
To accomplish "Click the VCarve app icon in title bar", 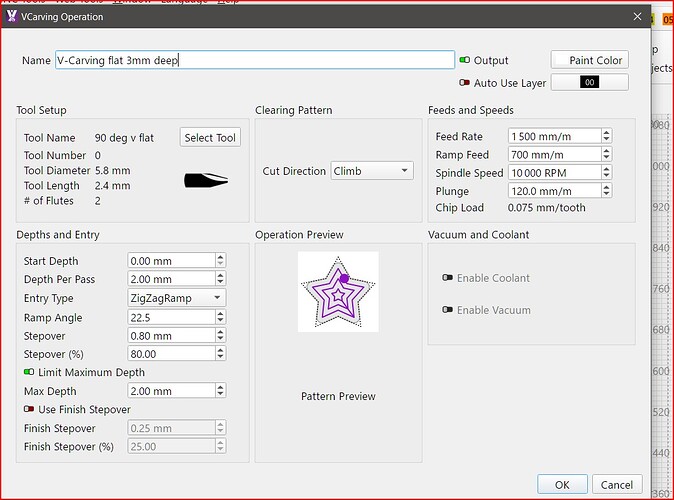I will click(x=12, y=16).
